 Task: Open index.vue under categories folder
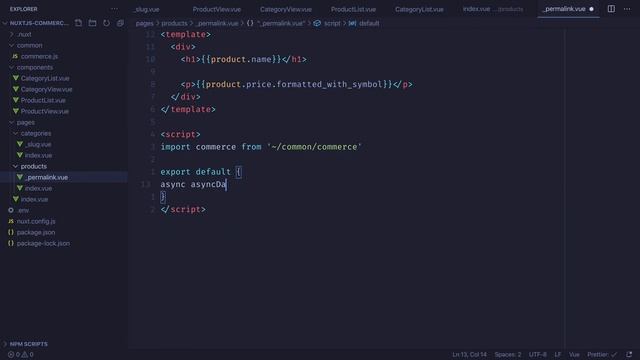coord(38,156)
